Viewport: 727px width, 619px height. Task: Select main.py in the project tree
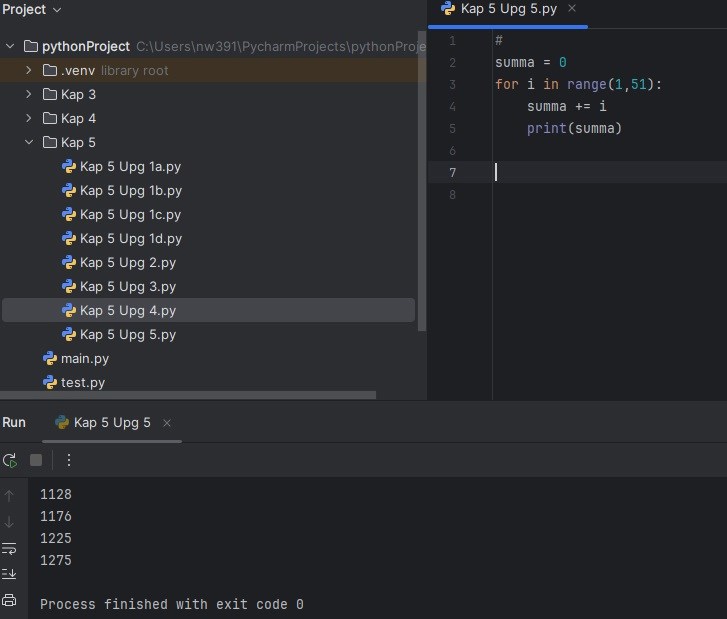click(x=84, y=359)
